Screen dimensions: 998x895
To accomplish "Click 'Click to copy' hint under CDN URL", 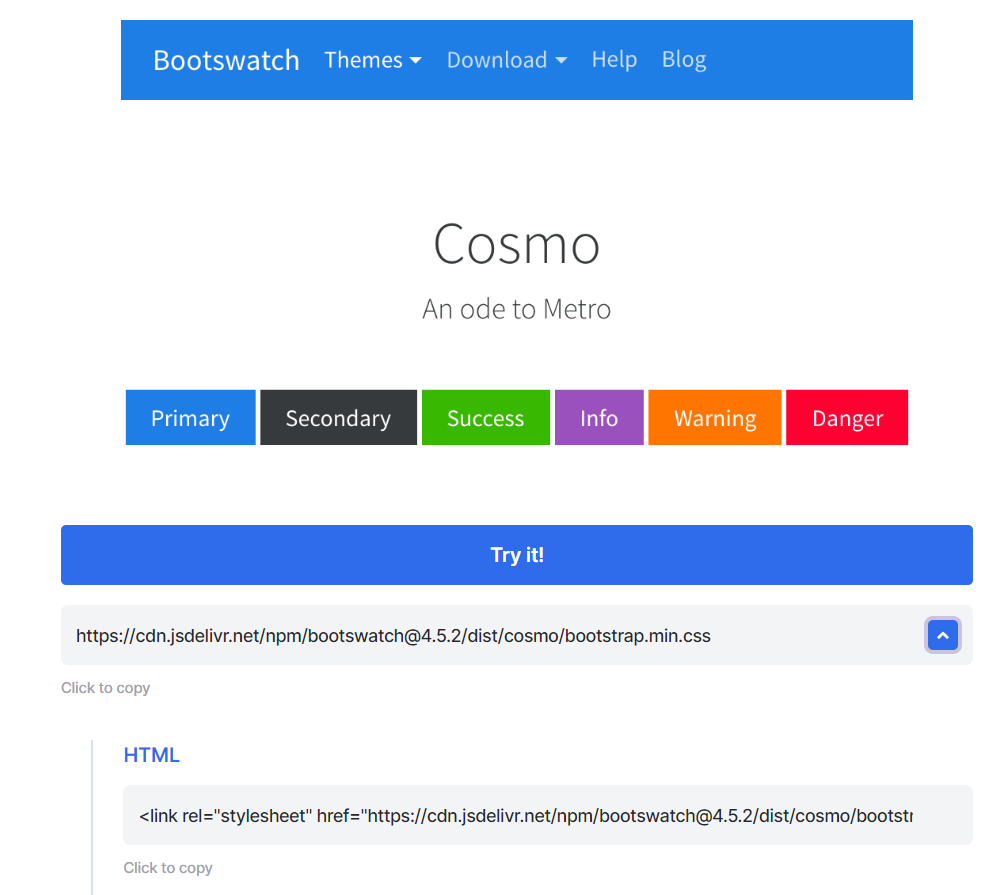I will coord(106,688).
